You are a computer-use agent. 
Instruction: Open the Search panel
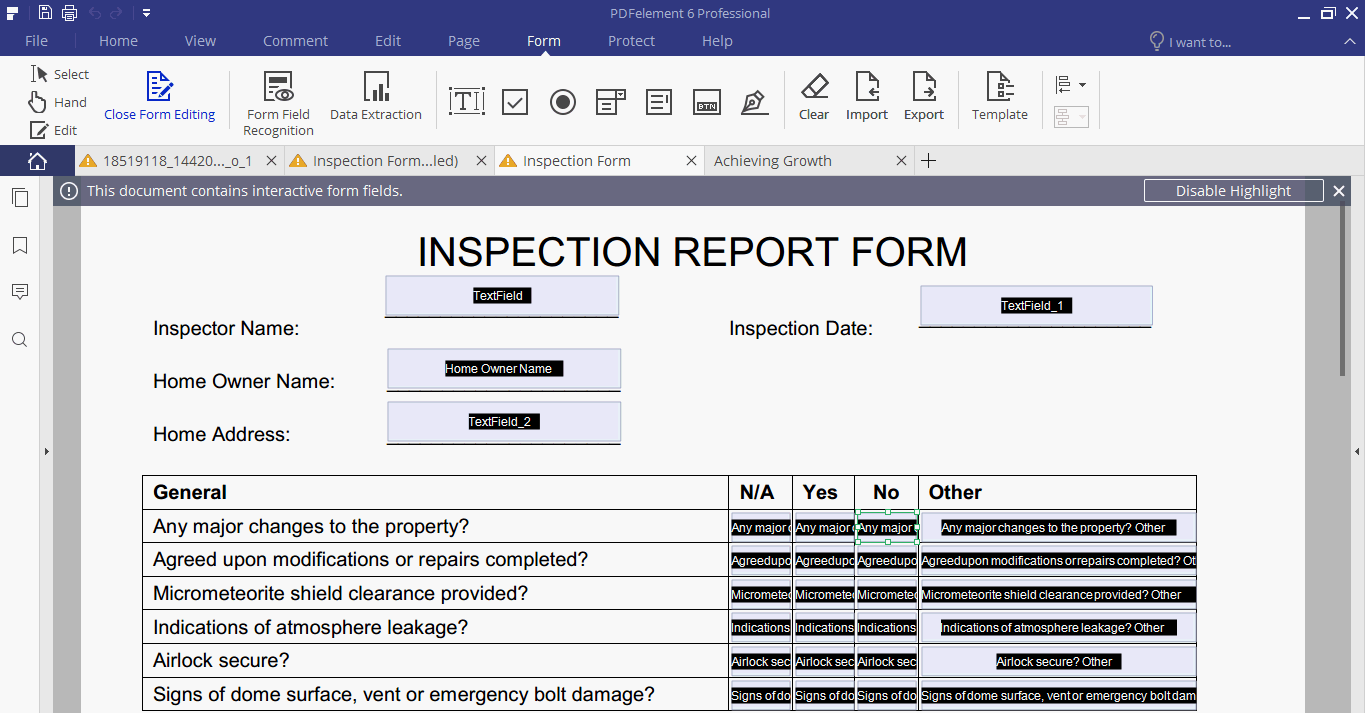pos(20,339)
